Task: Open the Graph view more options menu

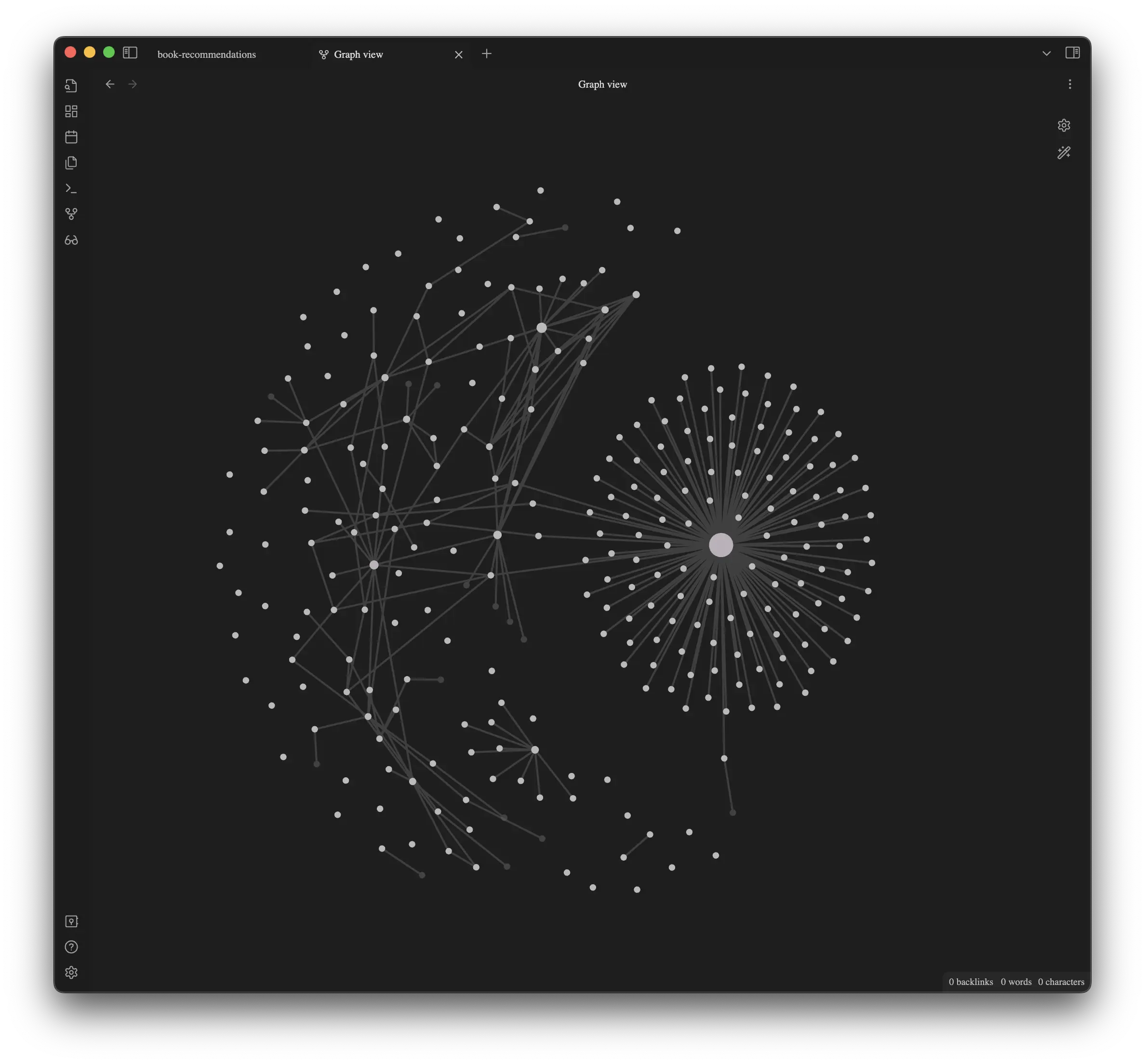Action: coord(1070,84)
